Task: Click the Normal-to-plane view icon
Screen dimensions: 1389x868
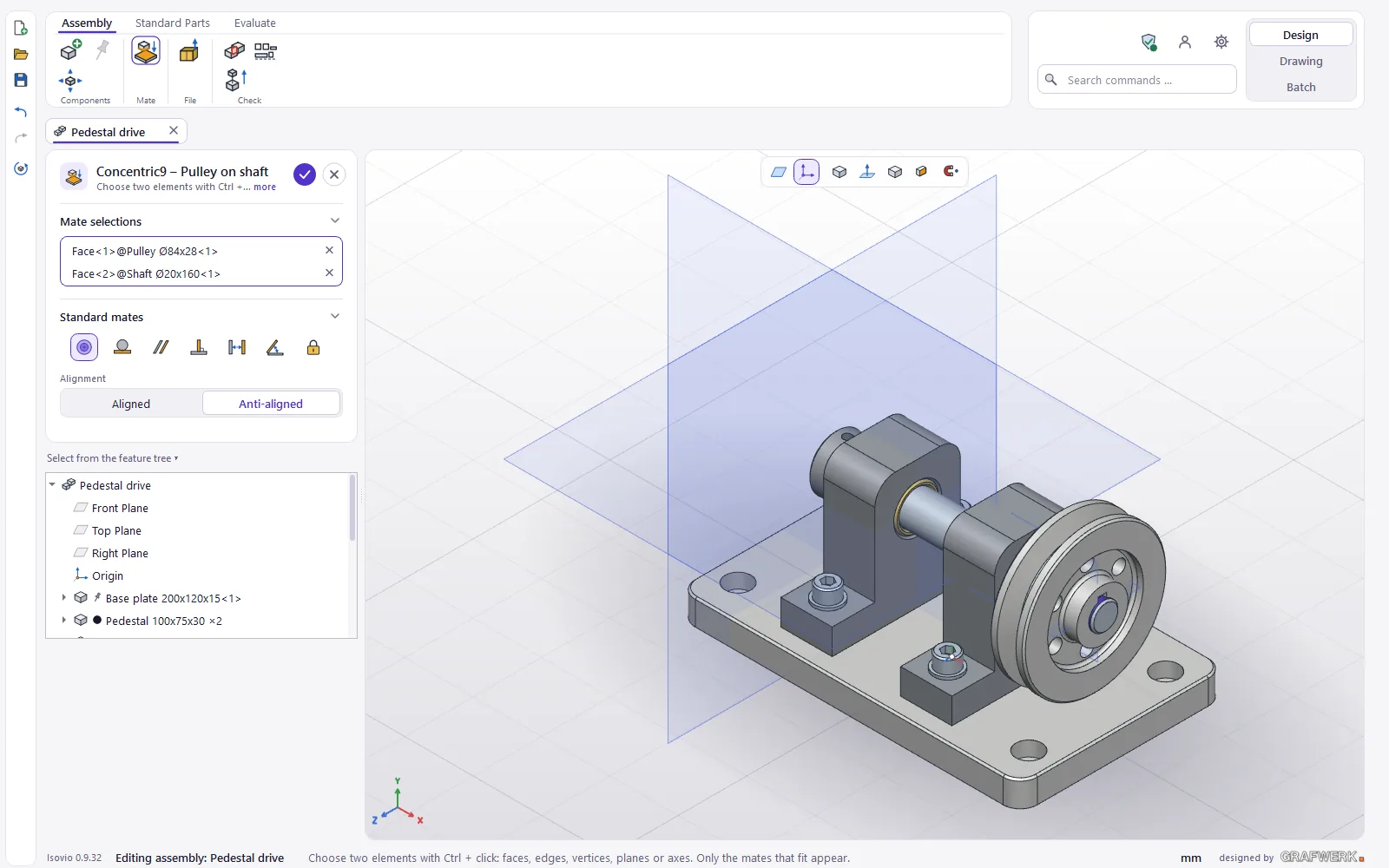Action: click(866, 172)
